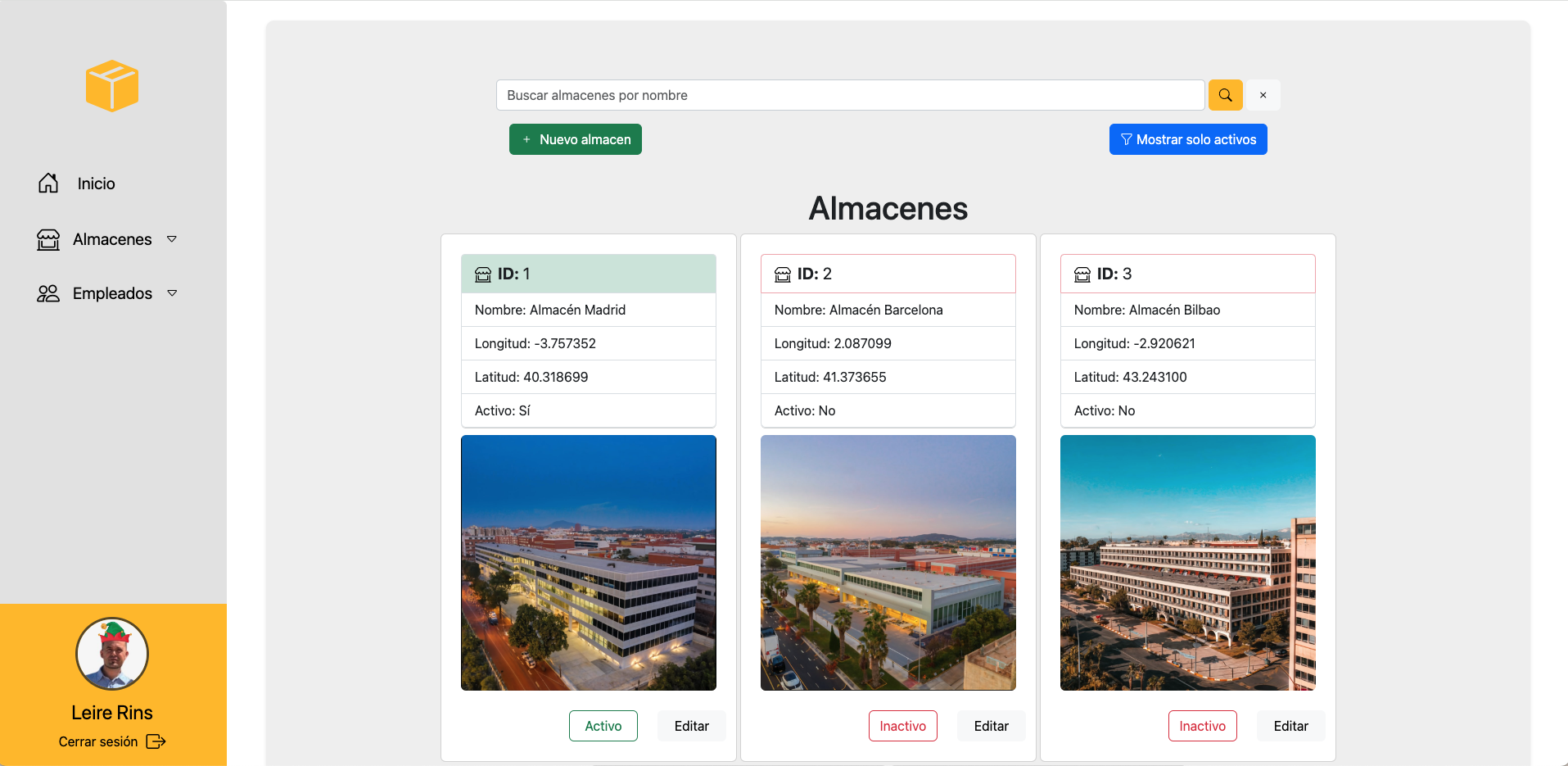
Task: Select Latitud: 41.373655 row
Action: pyautogui.click(x=888, y=377)
